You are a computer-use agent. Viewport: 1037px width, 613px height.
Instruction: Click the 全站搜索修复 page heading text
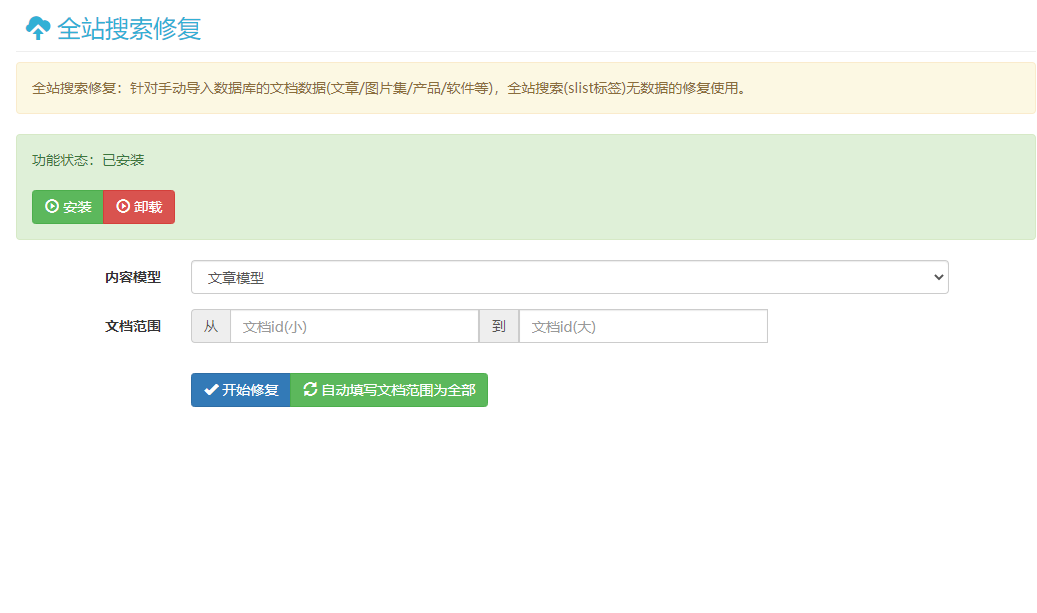click(129, 28)
